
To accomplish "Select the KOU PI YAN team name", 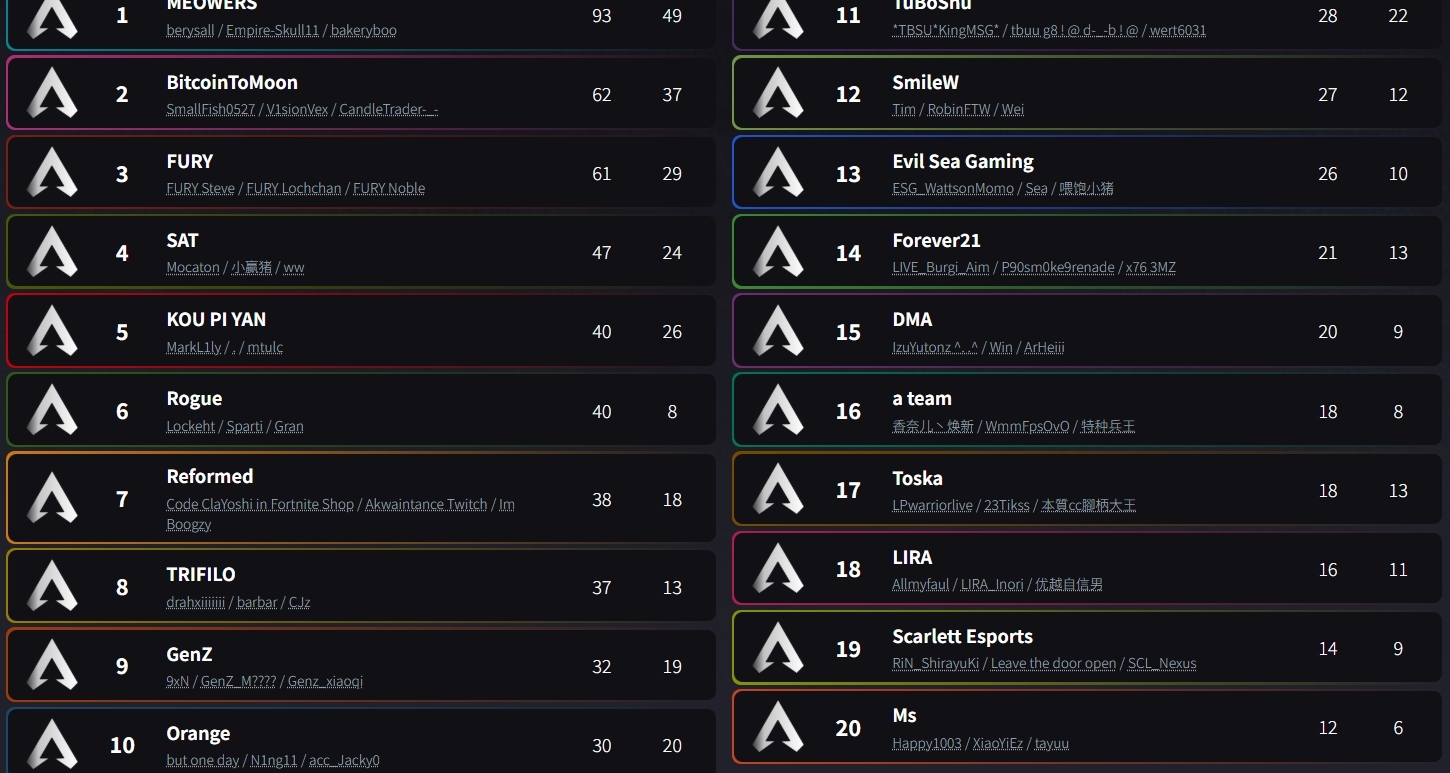I will (216, 319).
